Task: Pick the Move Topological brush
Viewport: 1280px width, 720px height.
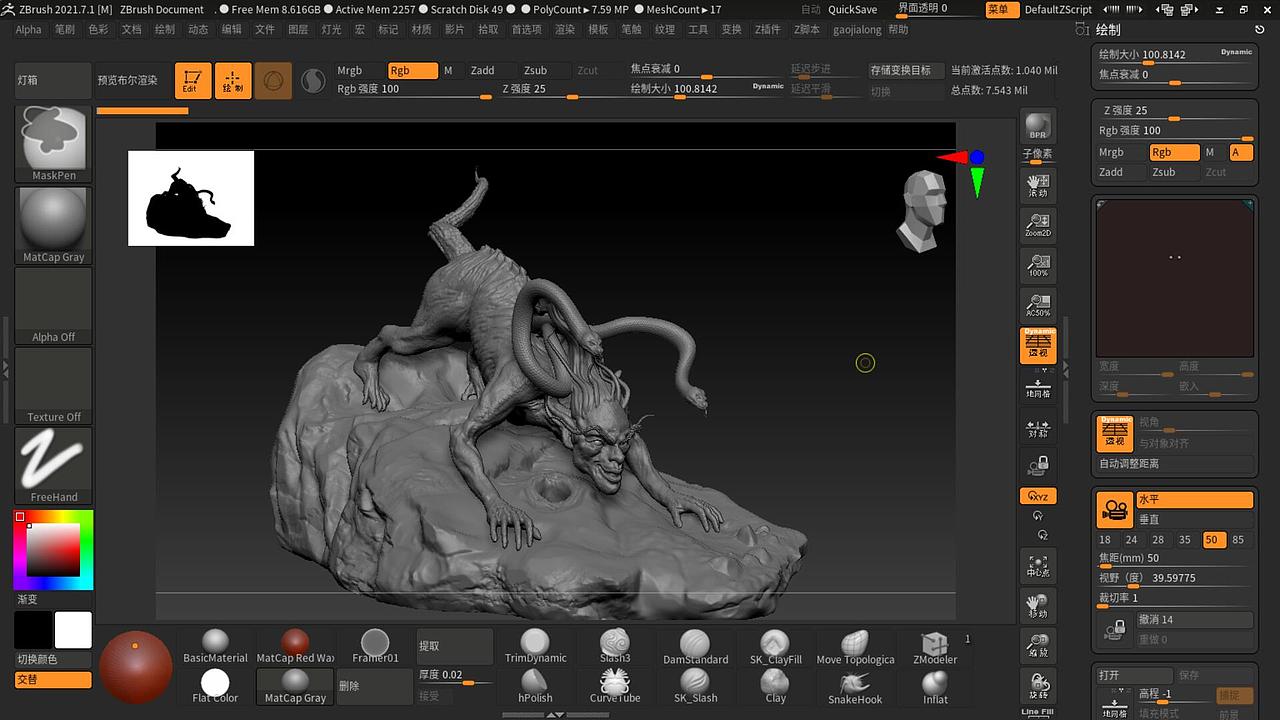Action: coord(855,647)
